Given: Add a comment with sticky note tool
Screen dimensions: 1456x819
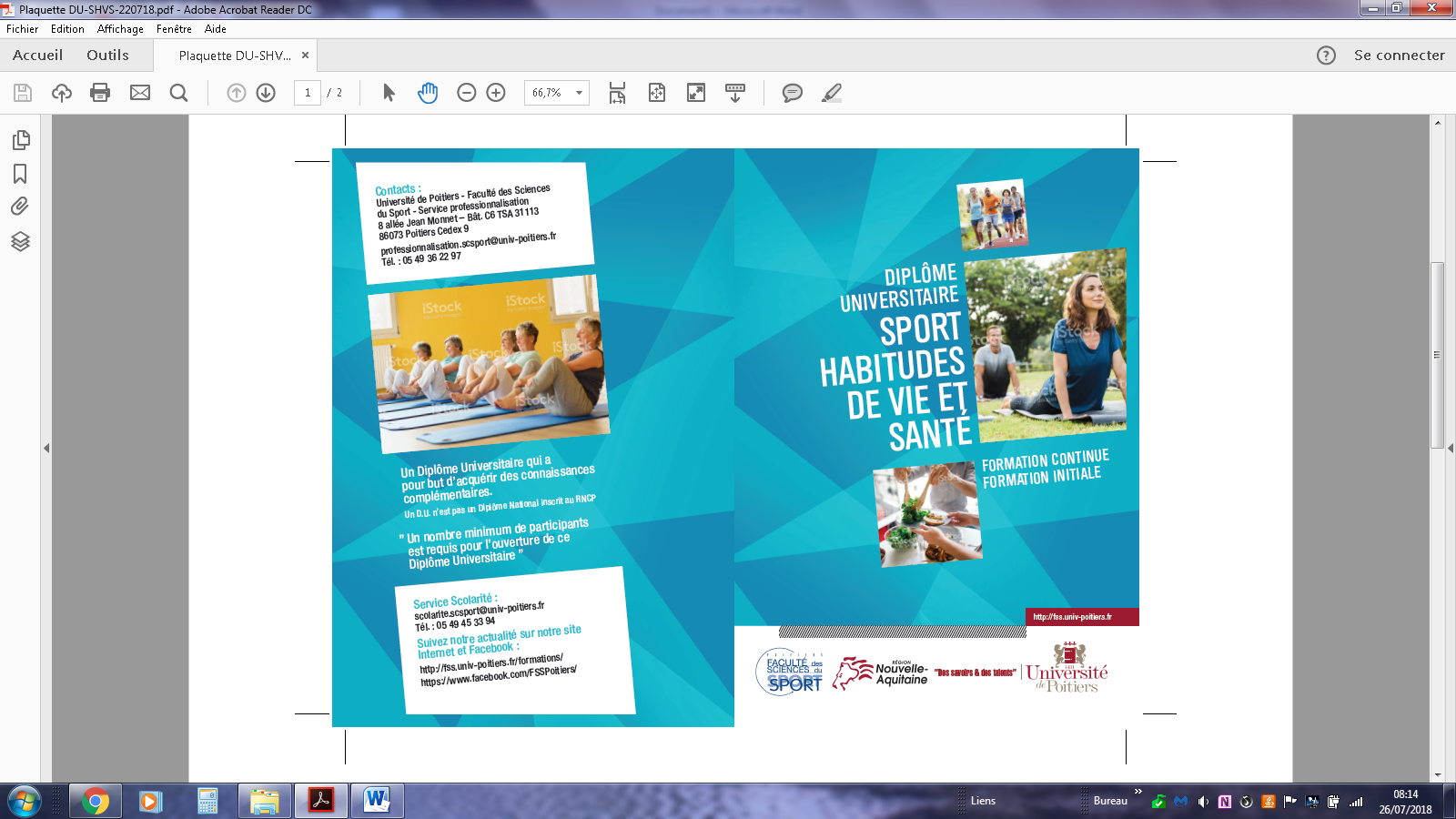Looking at the screenshot, I should point(793,93).
